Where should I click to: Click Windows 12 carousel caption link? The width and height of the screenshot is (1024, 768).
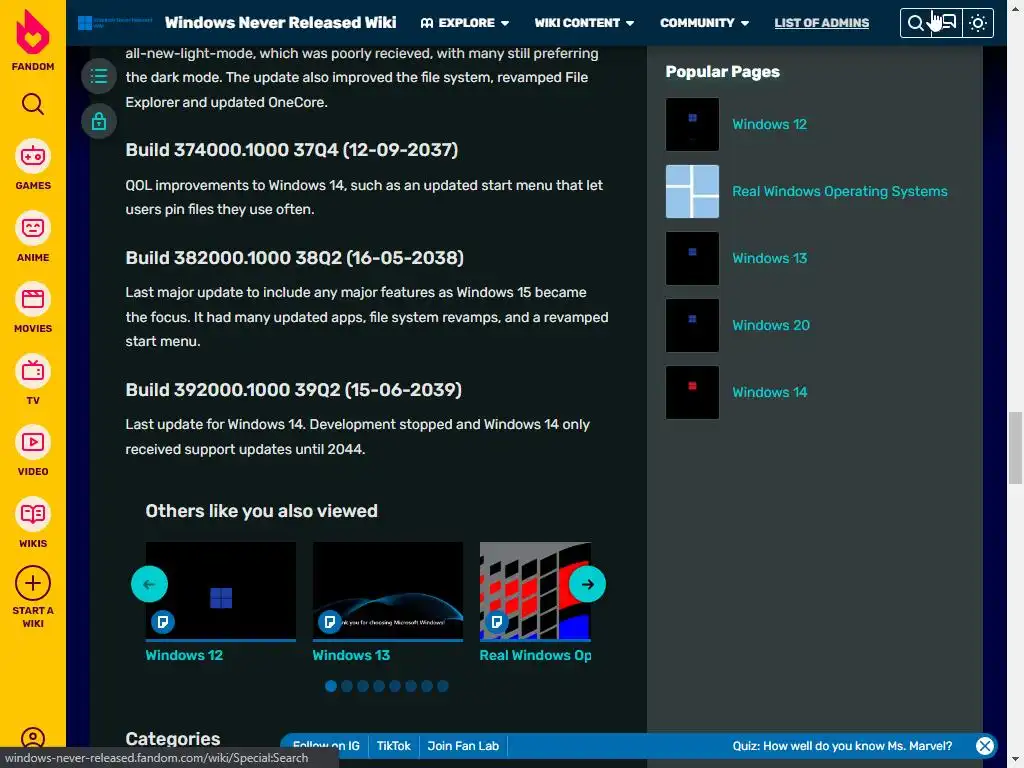point(184,655)
